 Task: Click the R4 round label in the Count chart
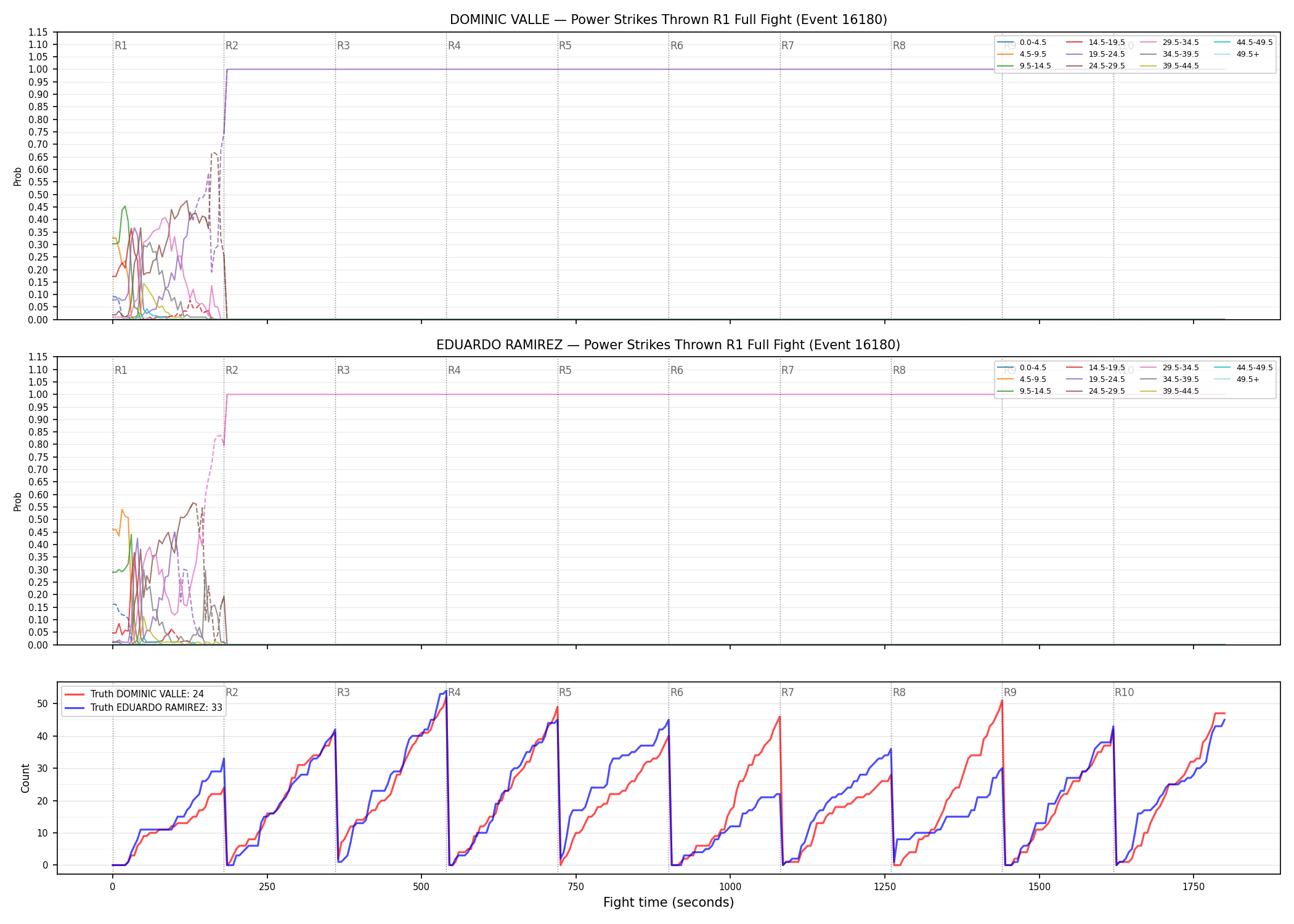click(454, 692)
